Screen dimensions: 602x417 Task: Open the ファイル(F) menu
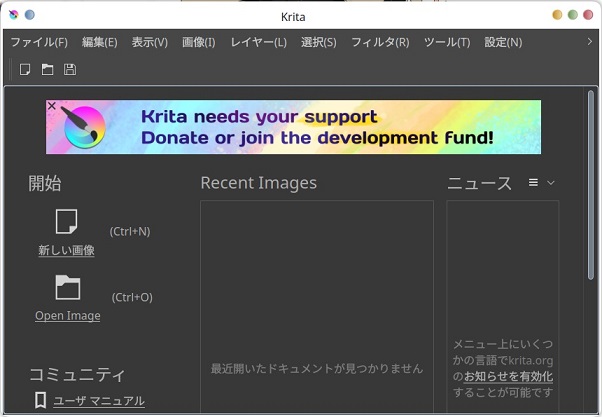click(39, 42)
